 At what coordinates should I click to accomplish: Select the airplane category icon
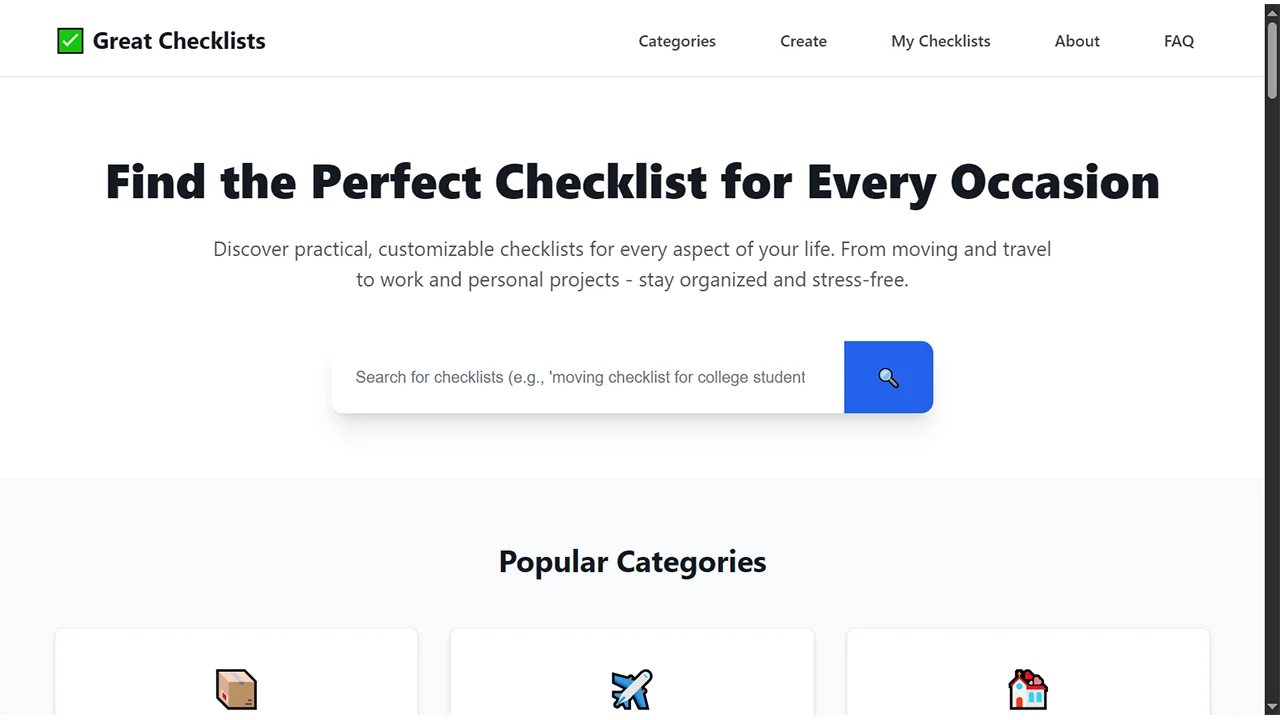[x=632, y=689]
